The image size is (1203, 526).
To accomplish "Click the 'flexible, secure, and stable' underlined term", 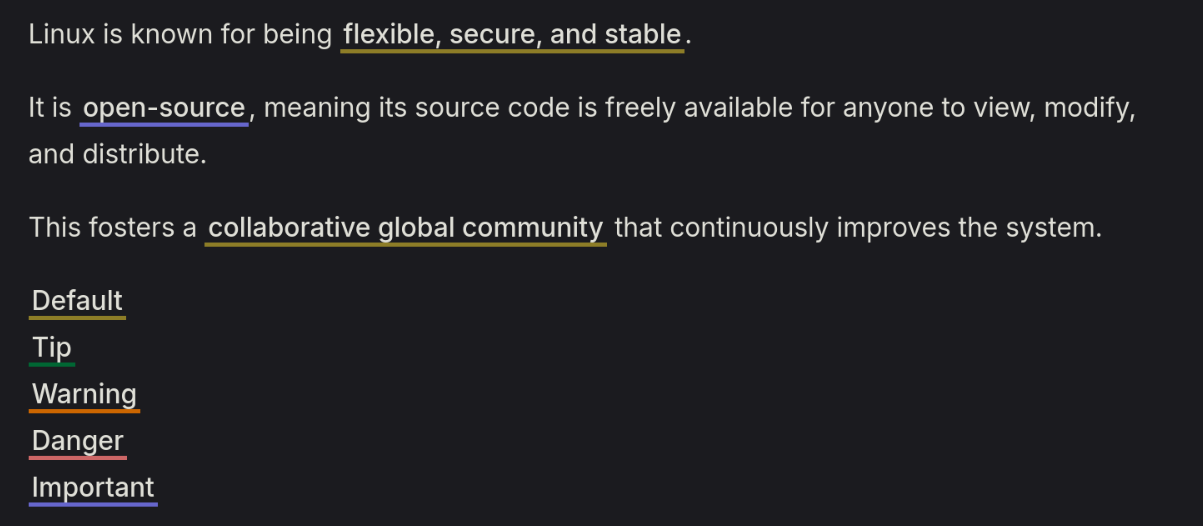I will tap(512, 35).
